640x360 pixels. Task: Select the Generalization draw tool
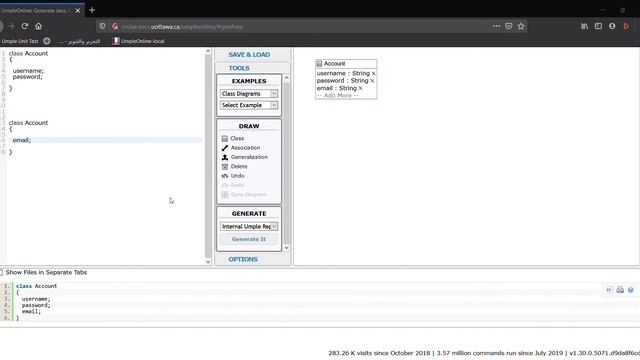[245, 157]
